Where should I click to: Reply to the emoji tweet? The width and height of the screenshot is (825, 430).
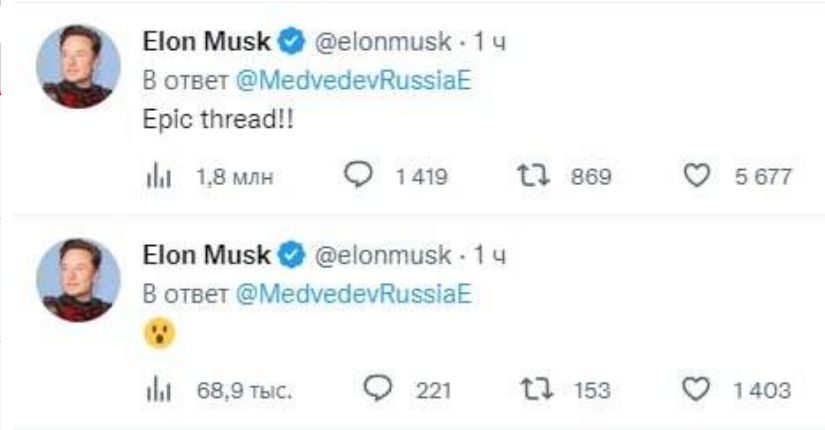click(380, 388)
